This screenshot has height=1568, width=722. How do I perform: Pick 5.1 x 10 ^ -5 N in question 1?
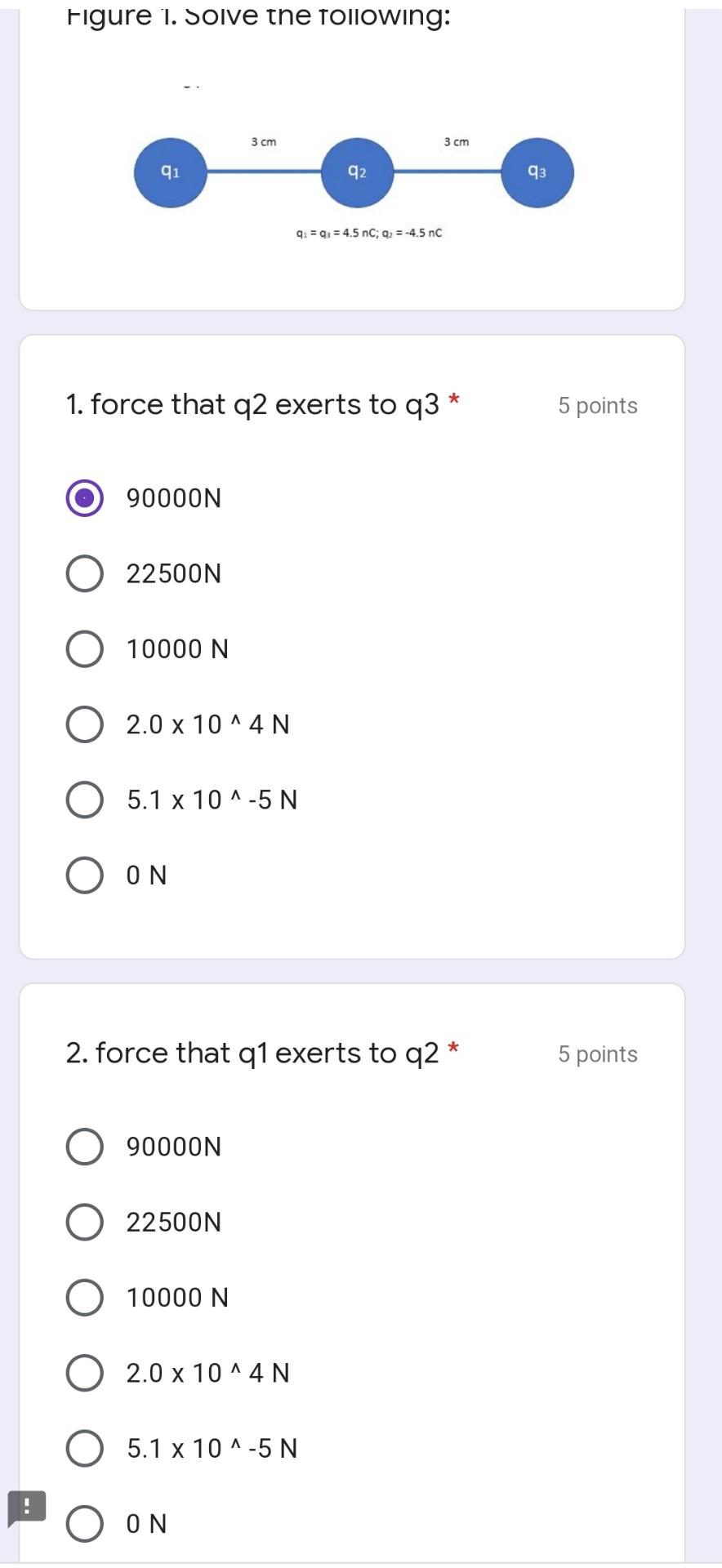[x=83, y=799]
